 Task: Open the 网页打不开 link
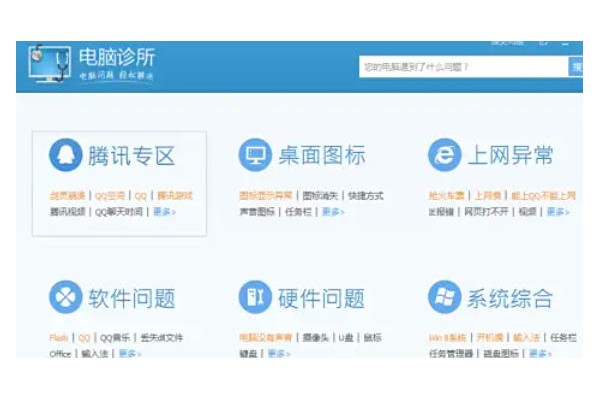tap(486, 212)
